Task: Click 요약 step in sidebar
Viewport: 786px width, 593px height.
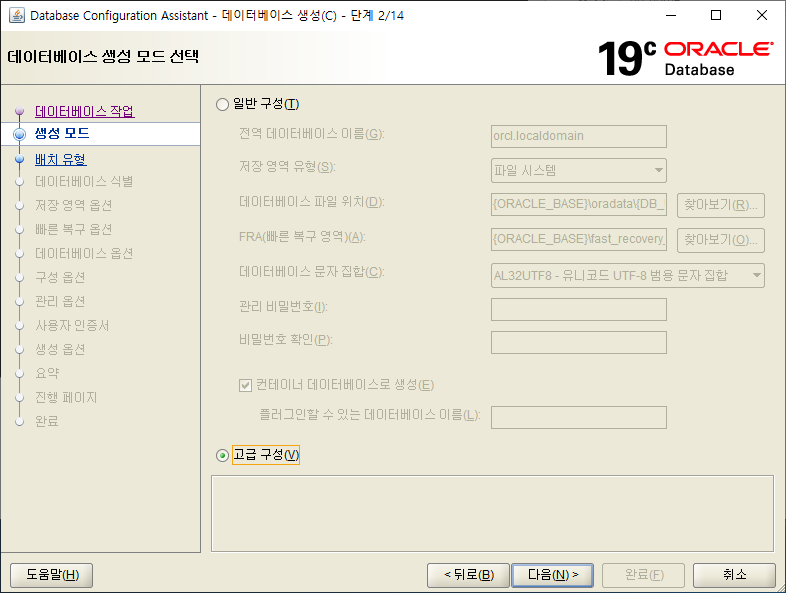Action: click(47, 373)
